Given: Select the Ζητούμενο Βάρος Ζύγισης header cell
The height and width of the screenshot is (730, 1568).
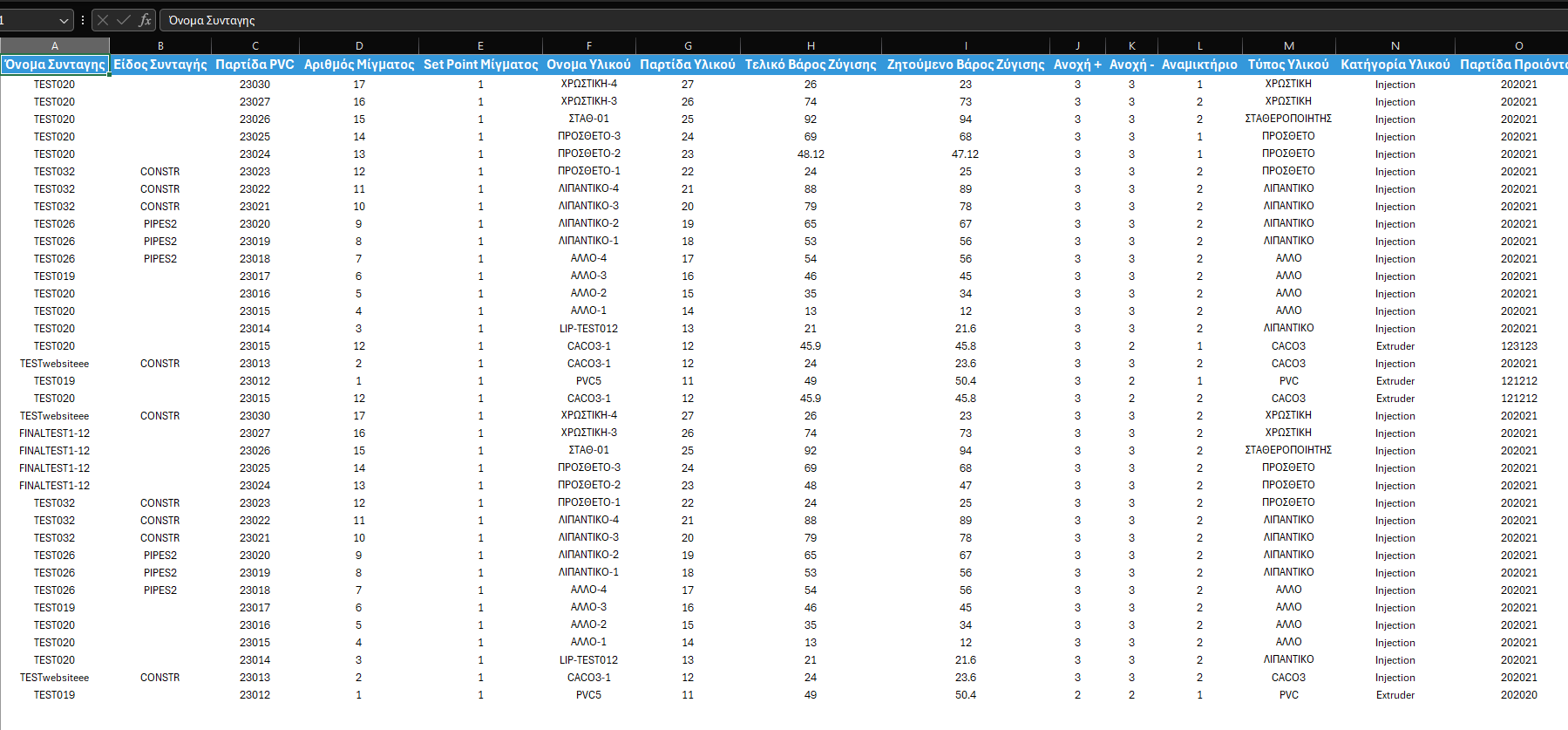Looking at the screenshot, I should (x=966, y=65).
